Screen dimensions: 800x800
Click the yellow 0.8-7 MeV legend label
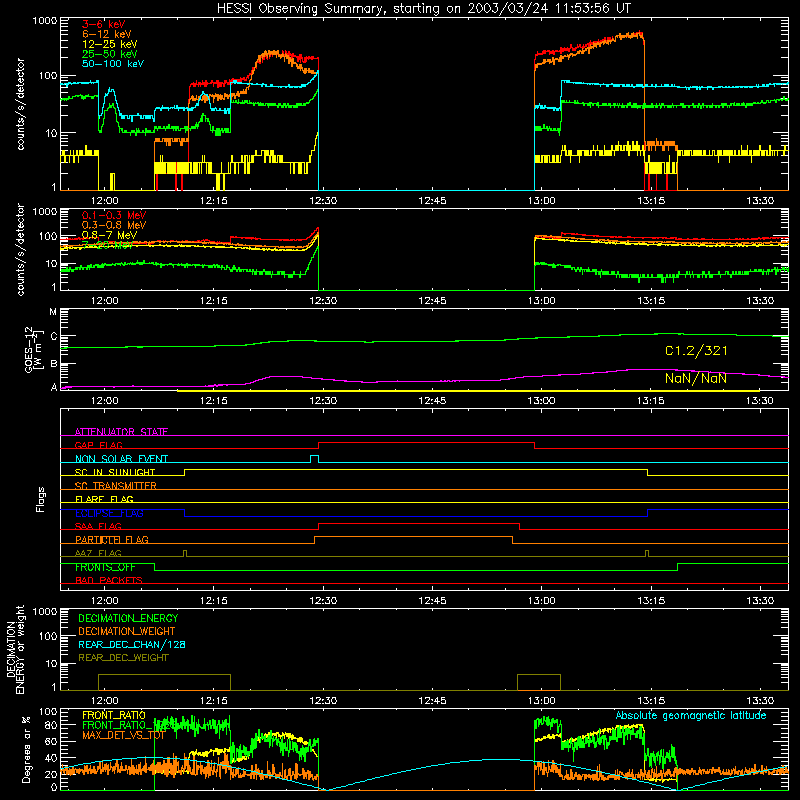coord(110,235)
